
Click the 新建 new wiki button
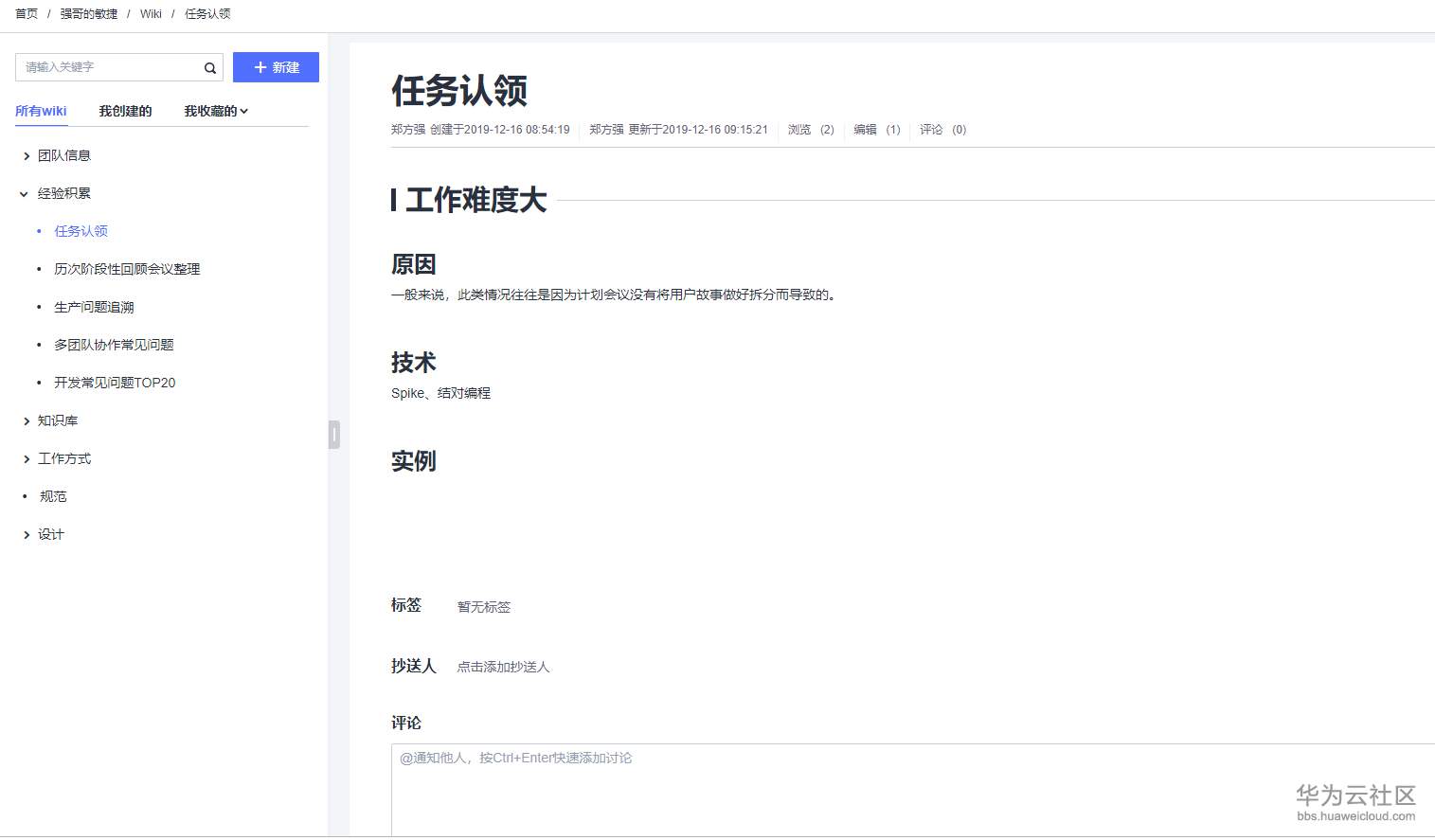276,67
